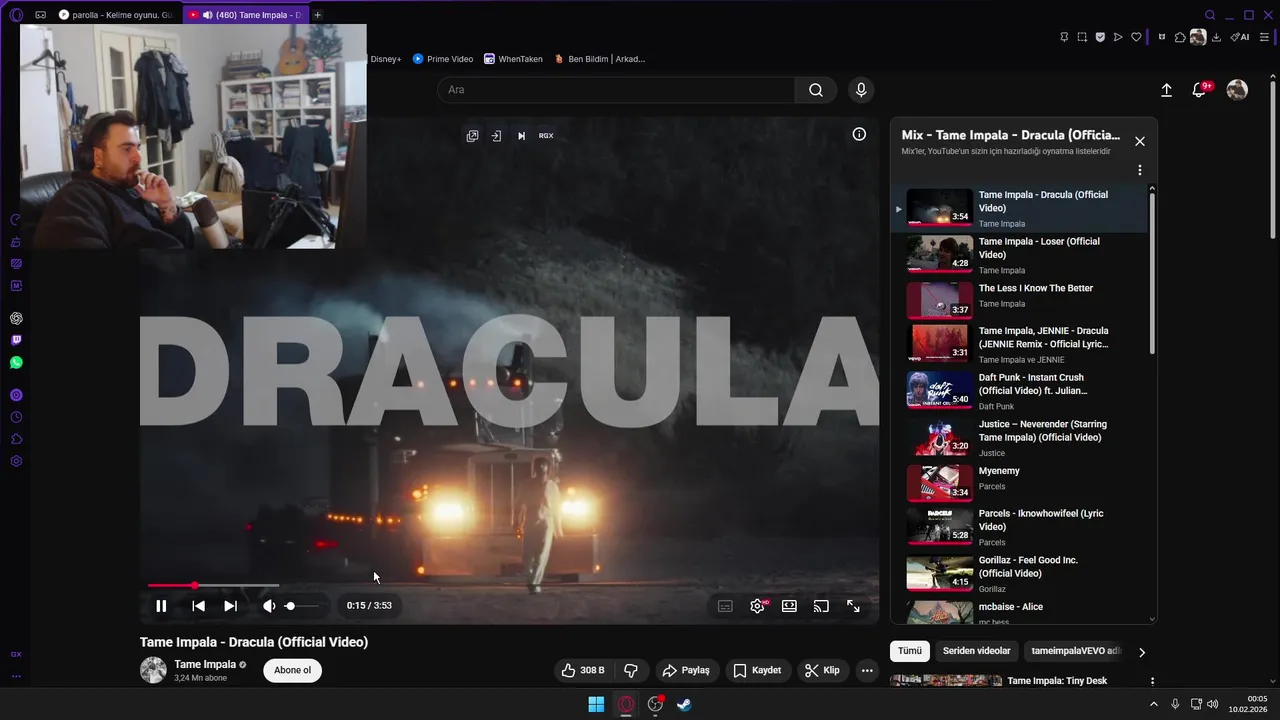
Task: Open Opera easy setup sliders icon
Action: pos(1264,37)
